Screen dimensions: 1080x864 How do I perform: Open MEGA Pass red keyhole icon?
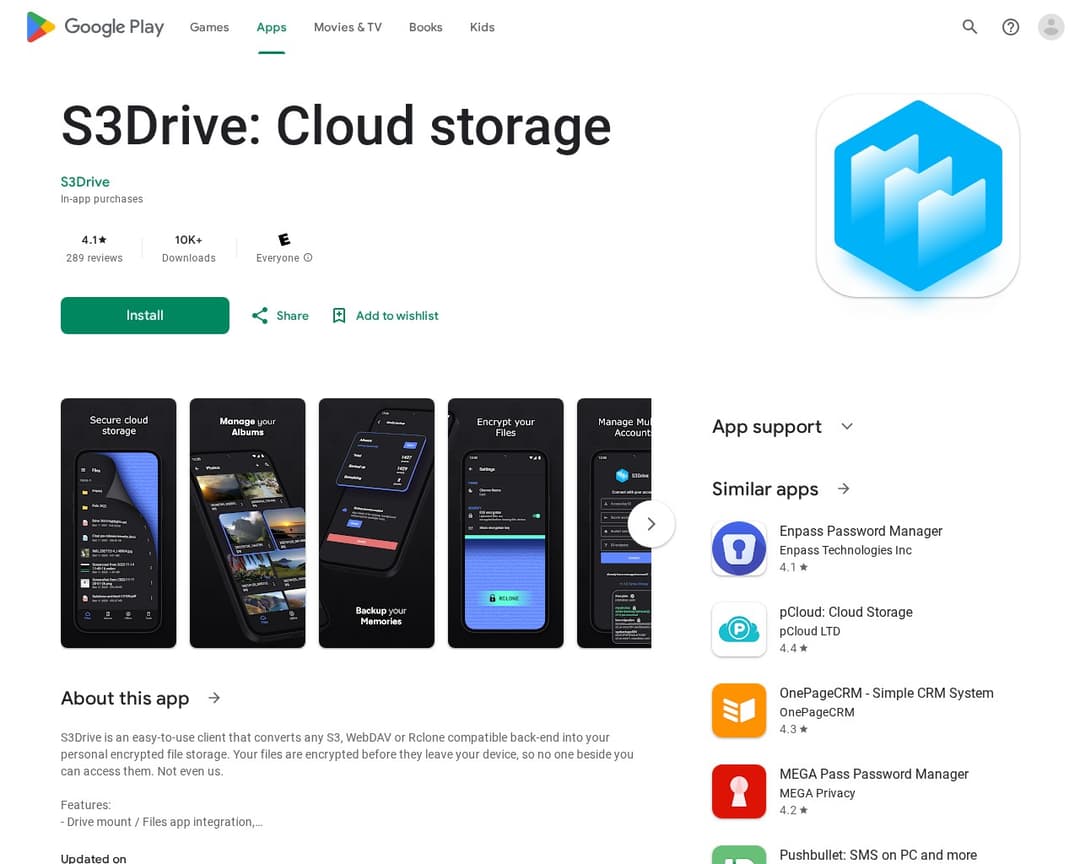tap(739, 791)
